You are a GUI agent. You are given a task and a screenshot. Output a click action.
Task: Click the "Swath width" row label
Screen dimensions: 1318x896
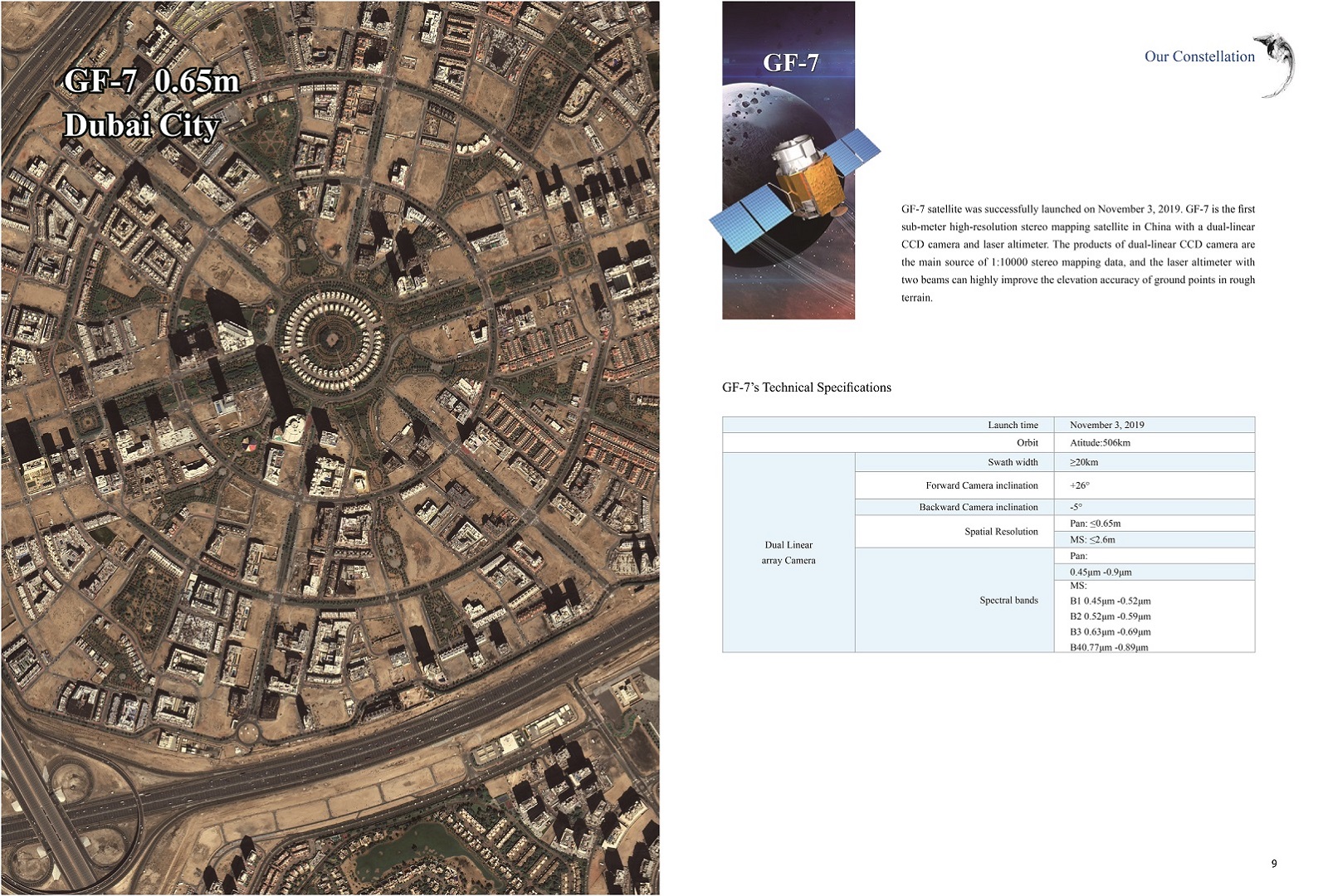tap(1013, 462)
